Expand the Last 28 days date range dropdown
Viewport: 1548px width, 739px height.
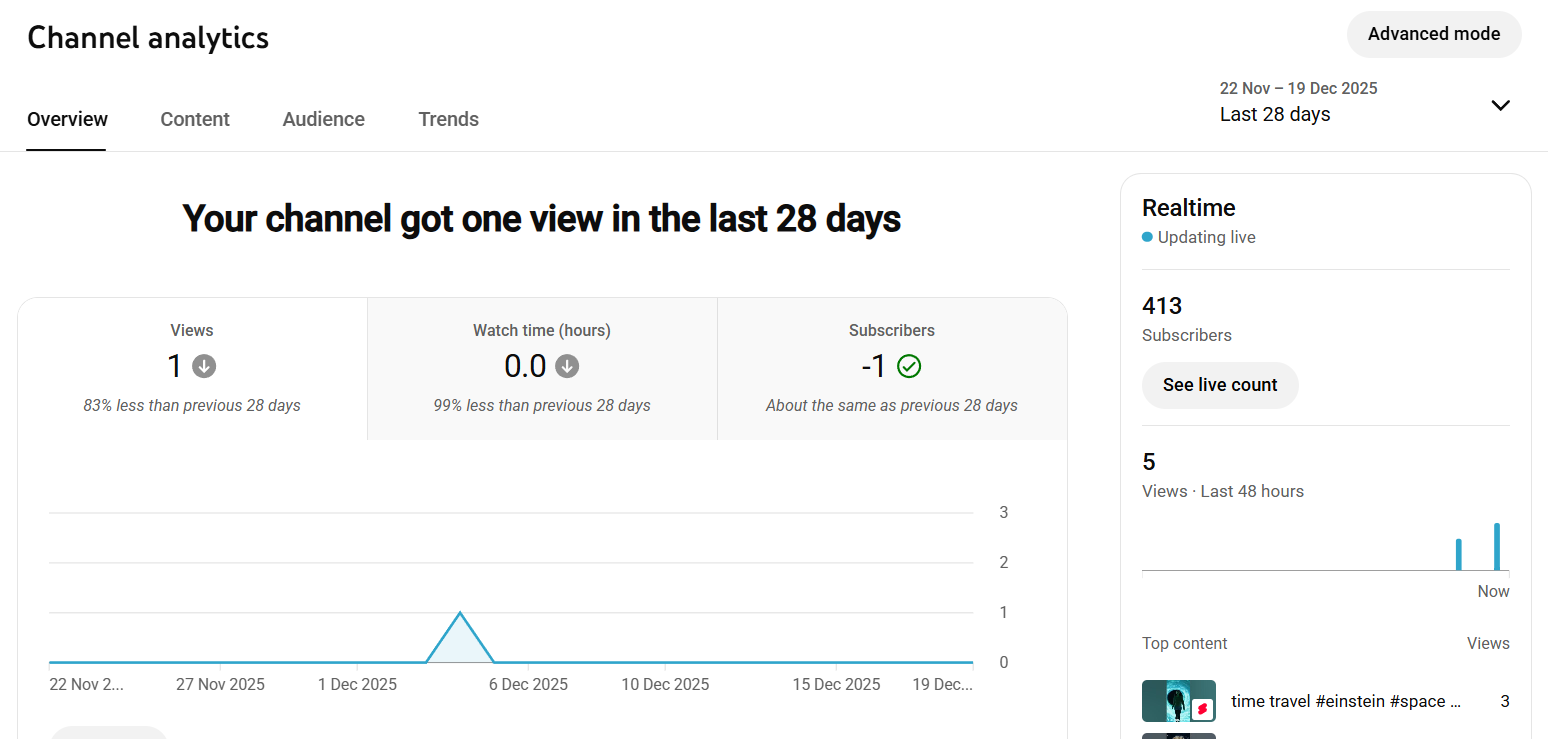(x=1500, y=105)
